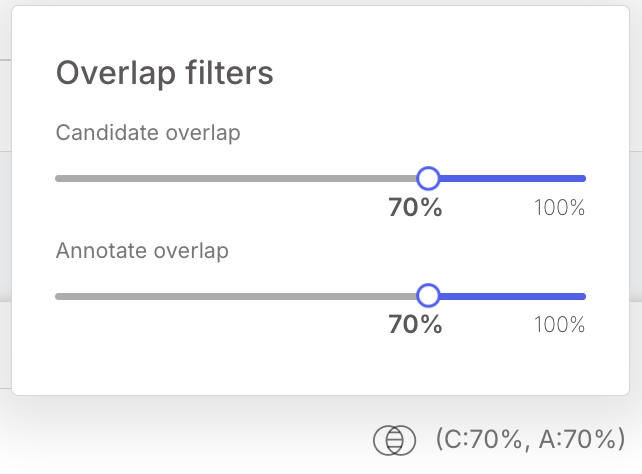Click far right end of Candidate overlap slider
Image resolution: width=642 pixels, height=474 pixels.
coord(582,179)
